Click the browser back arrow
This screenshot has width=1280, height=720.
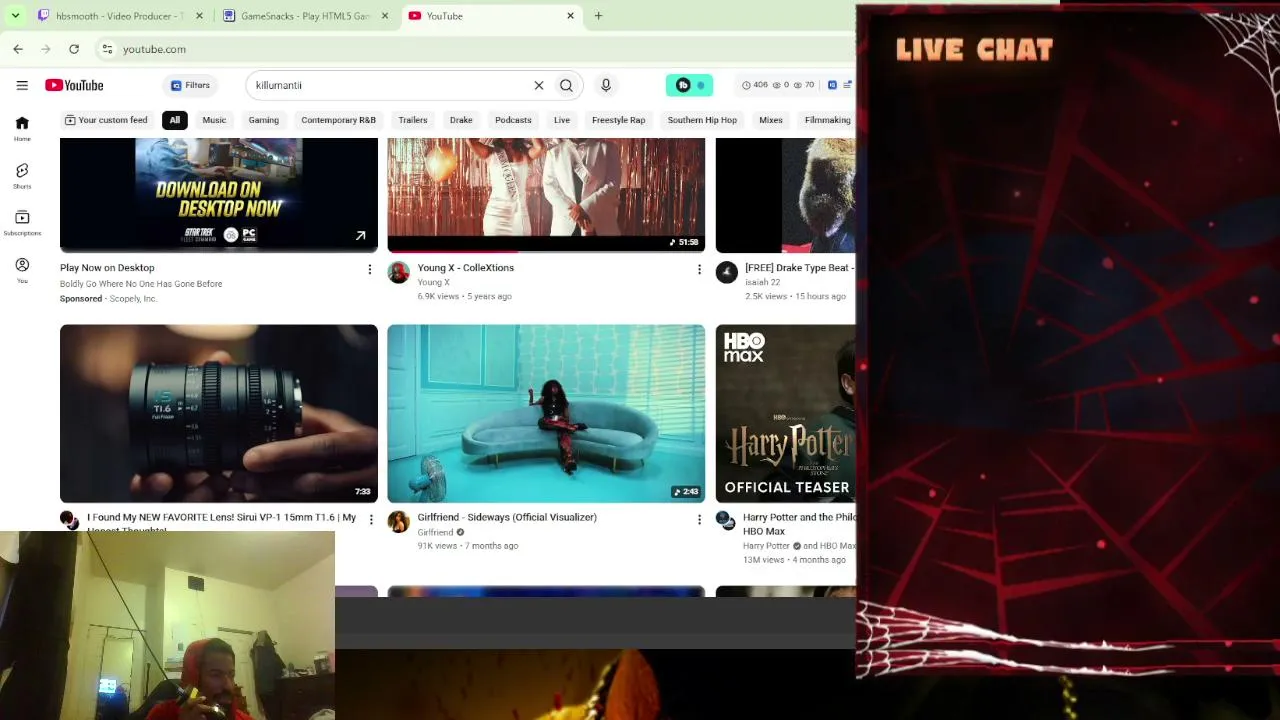[x=18, y=49]
